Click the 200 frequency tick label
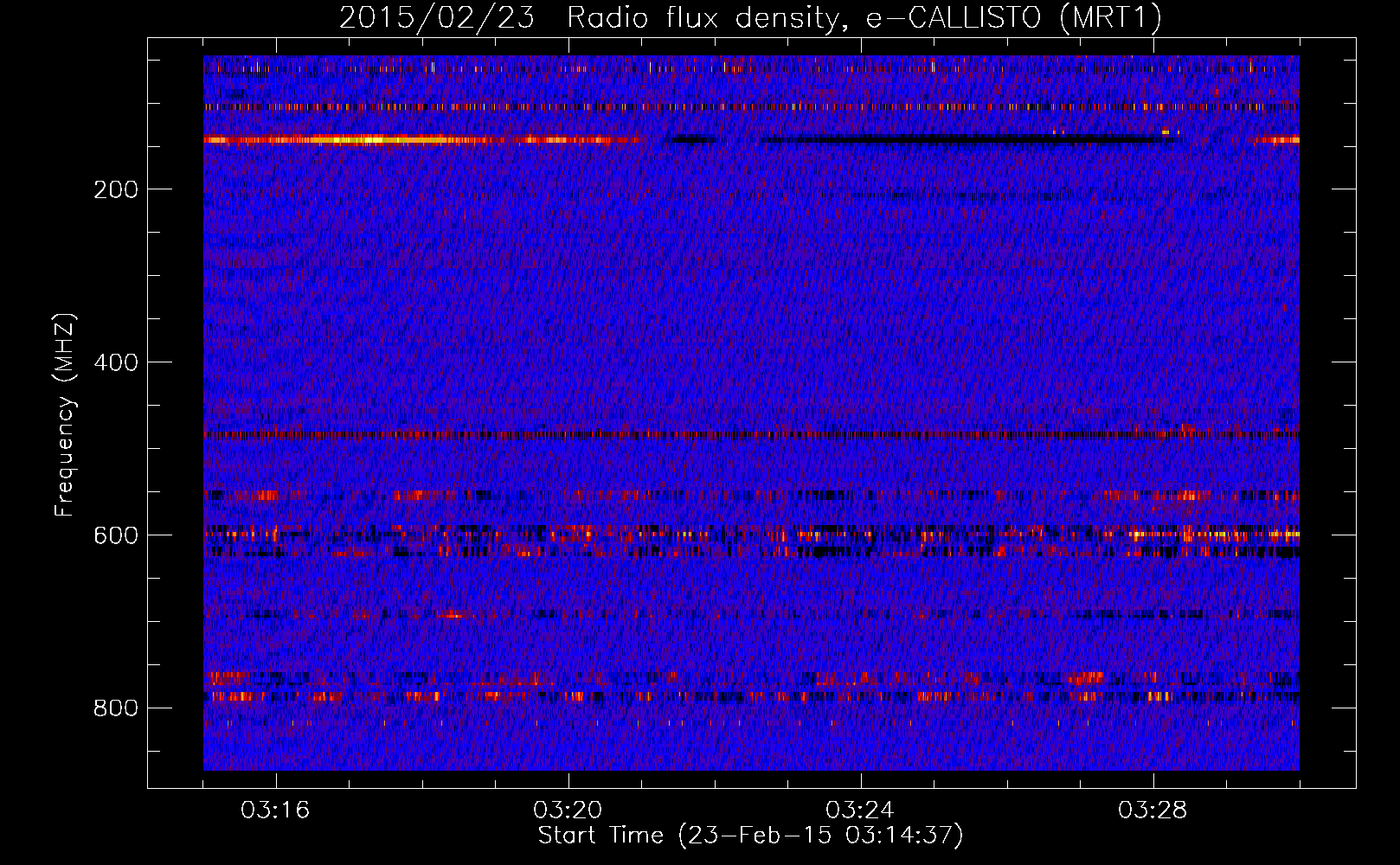The image size is (1400, 865). [116, 189]
